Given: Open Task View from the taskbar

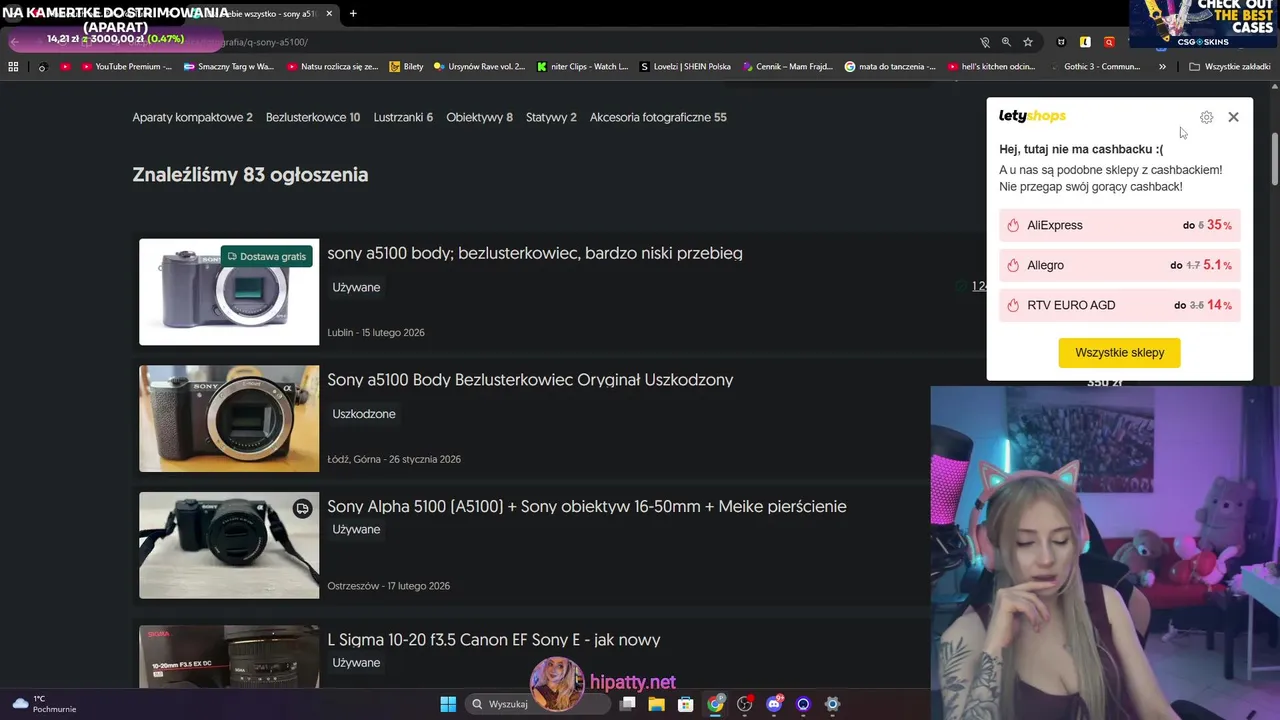Looking at the screenshot, I should (x=627, y=704).
